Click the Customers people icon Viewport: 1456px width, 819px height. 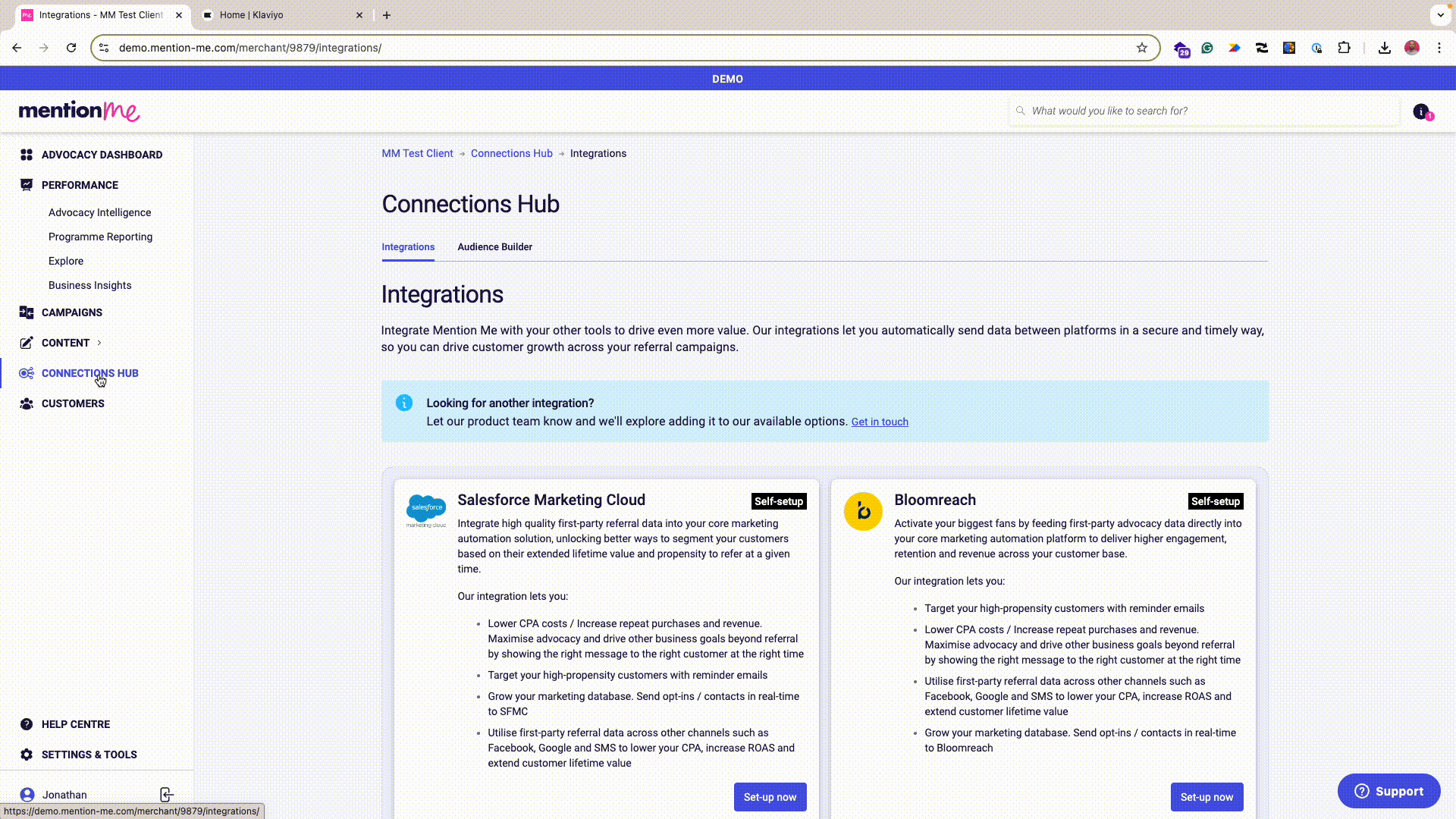click(27, 403)
